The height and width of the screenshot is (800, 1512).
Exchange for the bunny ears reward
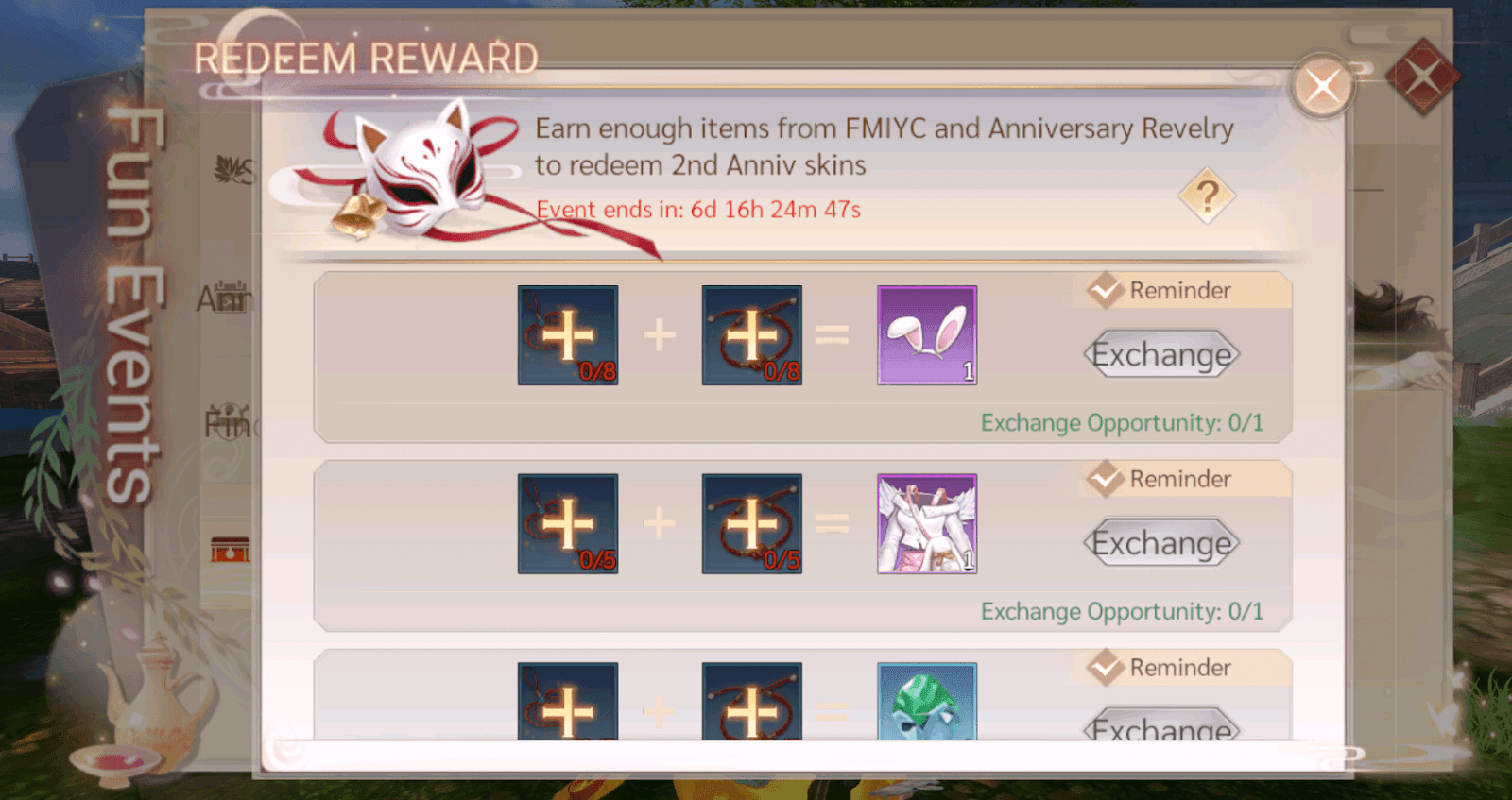tap(1161, 354)
